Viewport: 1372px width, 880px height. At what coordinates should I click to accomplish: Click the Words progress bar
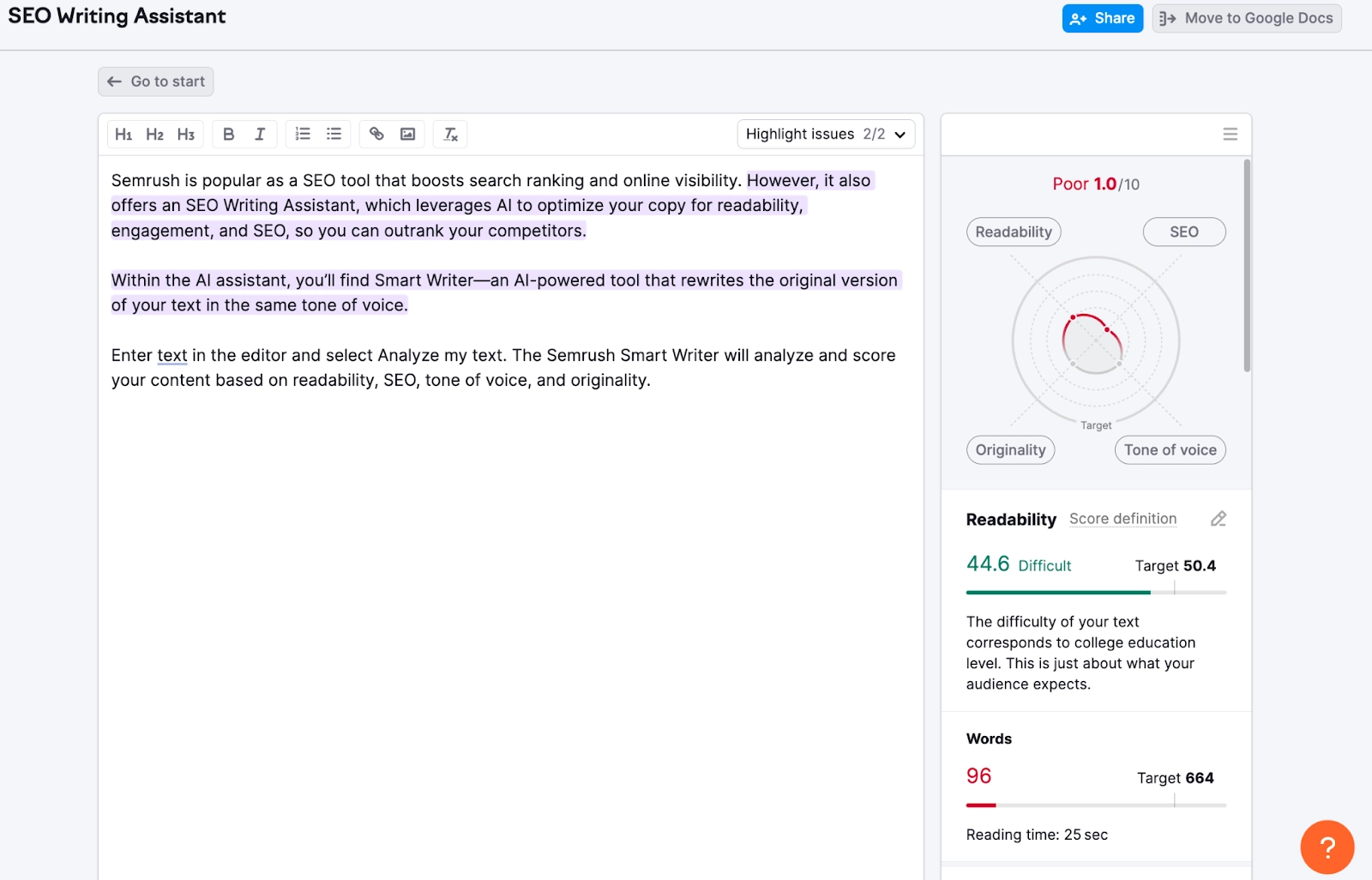tap(1095, 805)
